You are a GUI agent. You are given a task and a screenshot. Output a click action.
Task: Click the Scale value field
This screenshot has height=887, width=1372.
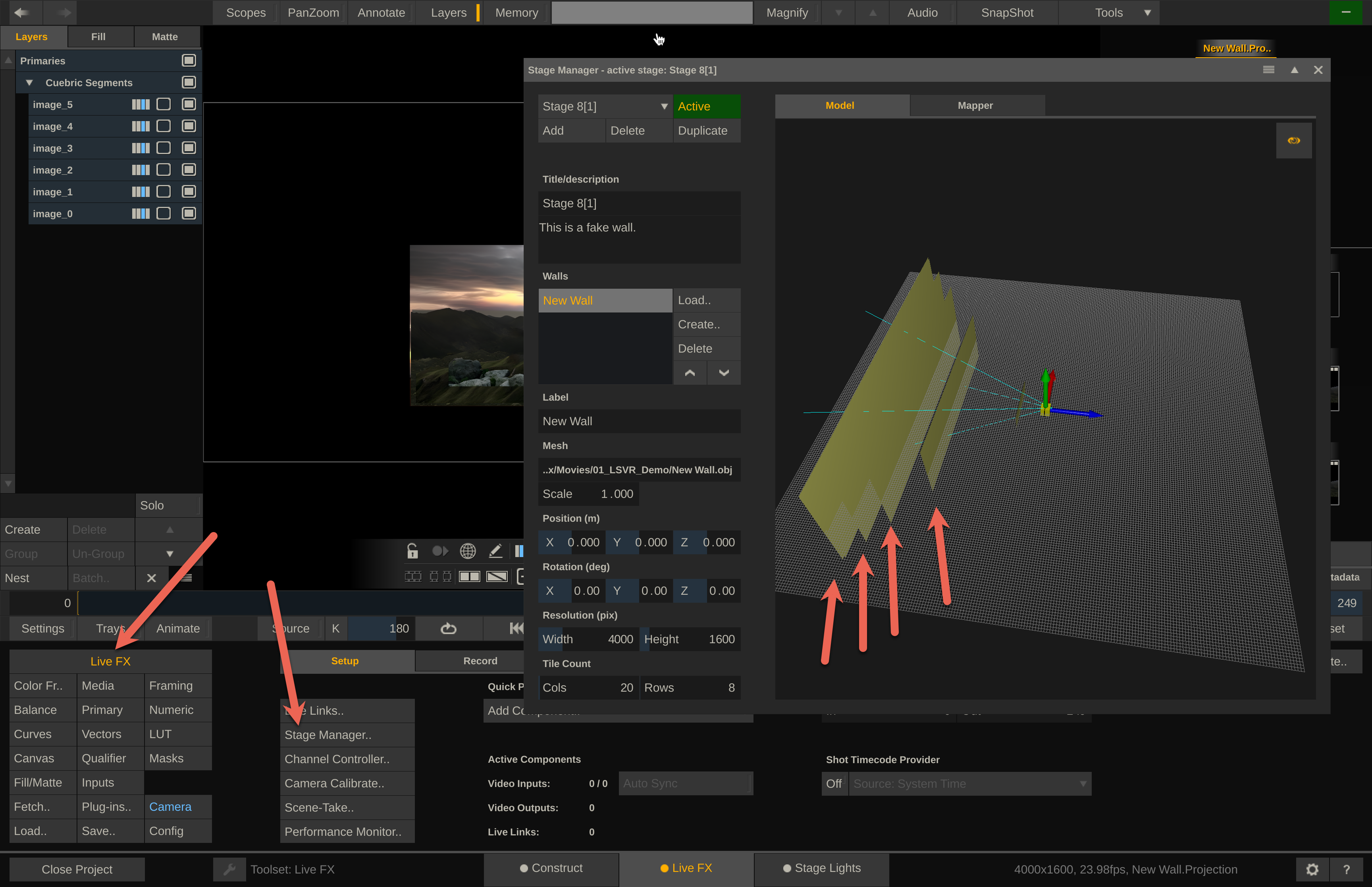click(x=616, y=494)
